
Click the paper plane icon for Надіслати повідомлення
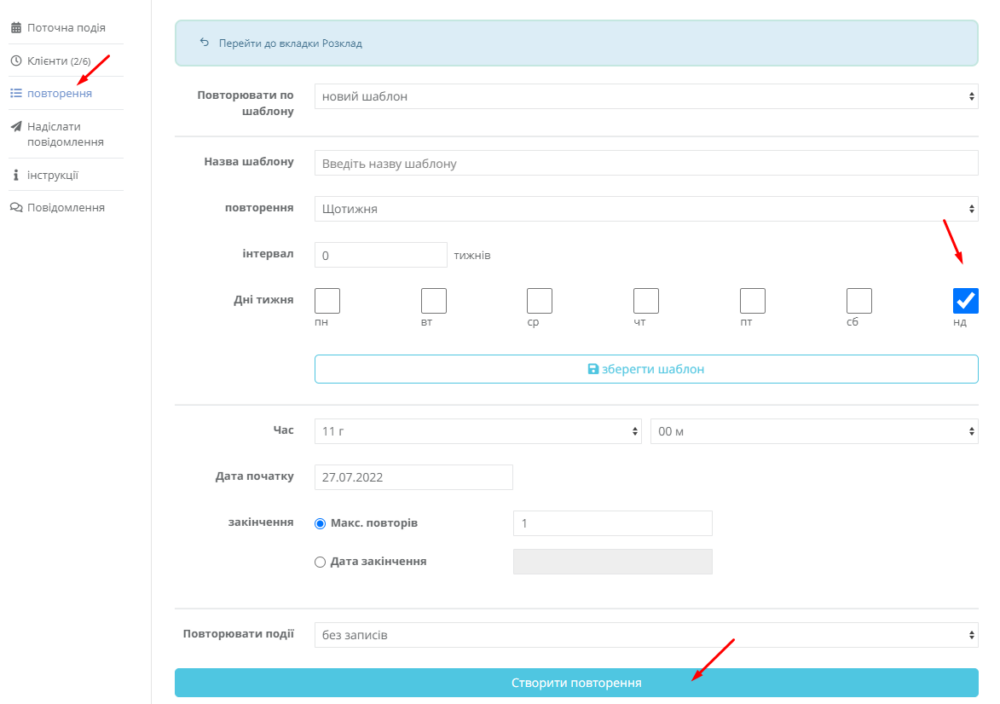click(x=16, y=126)
